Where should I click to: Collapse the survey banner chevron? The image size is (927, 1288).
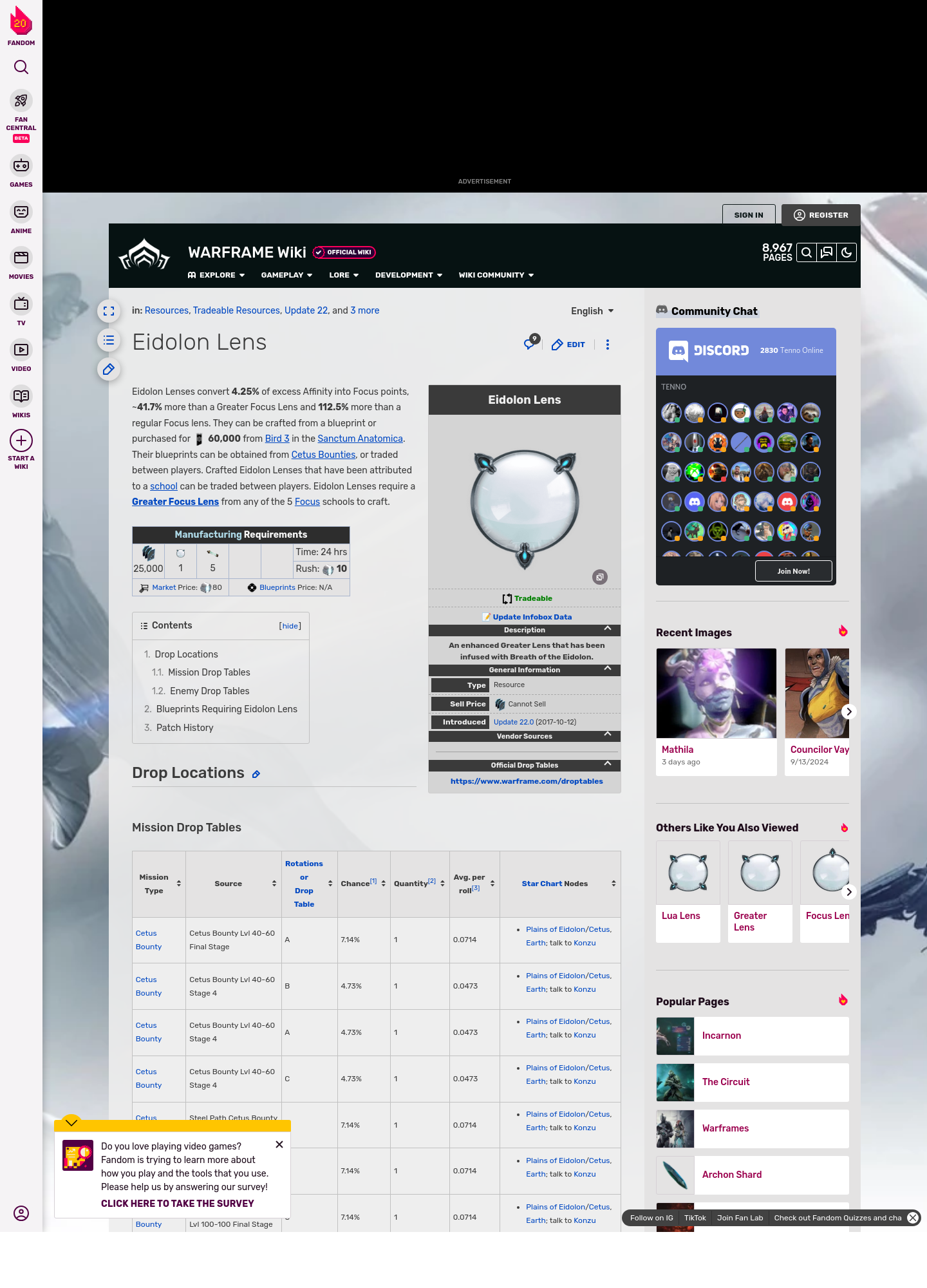coord(71,1122)
